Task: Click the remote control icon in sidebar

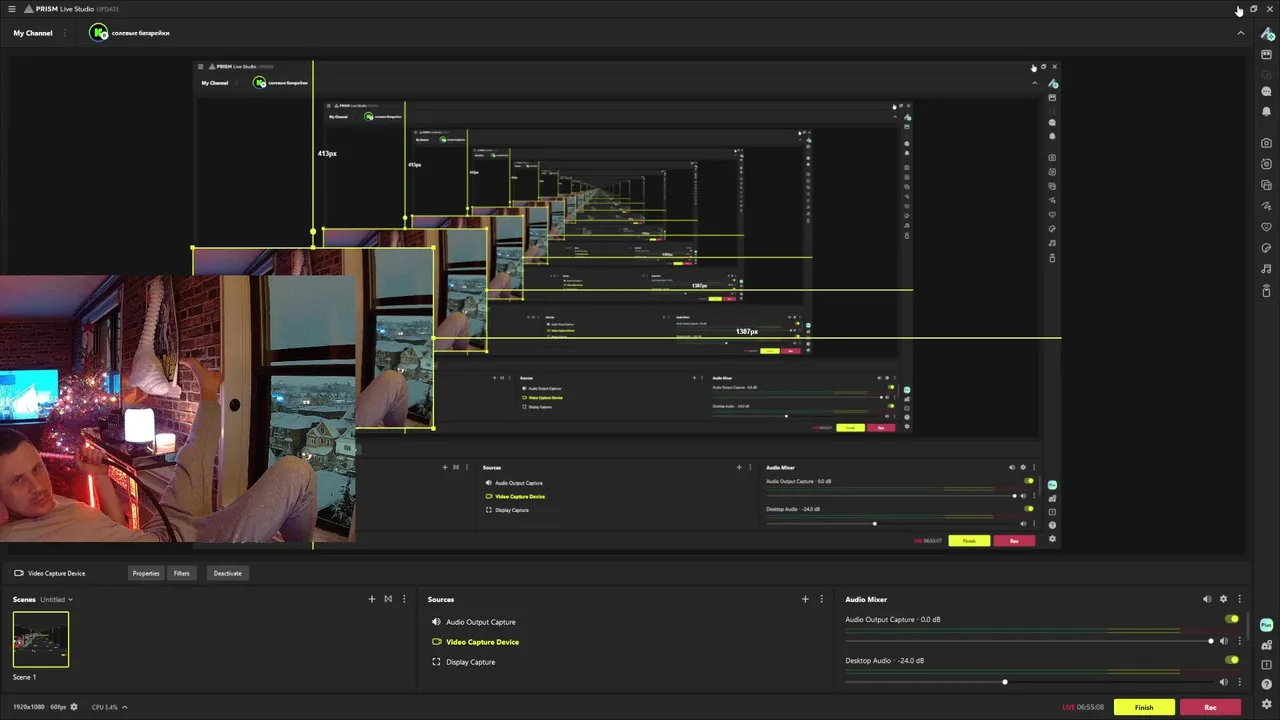Action: tap(1266, 291)
